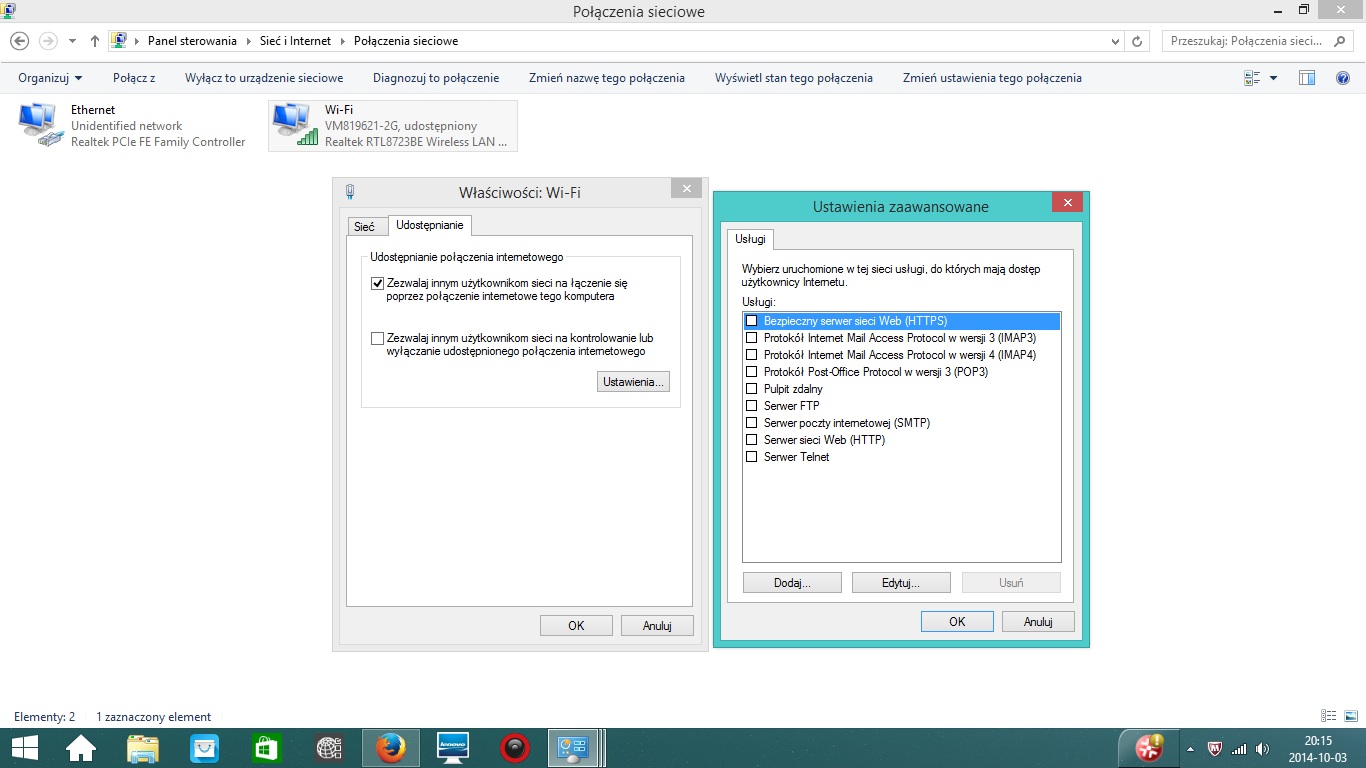1366x768 pixels.
Task: Open the Windows Start button
Action: [25, 748]
